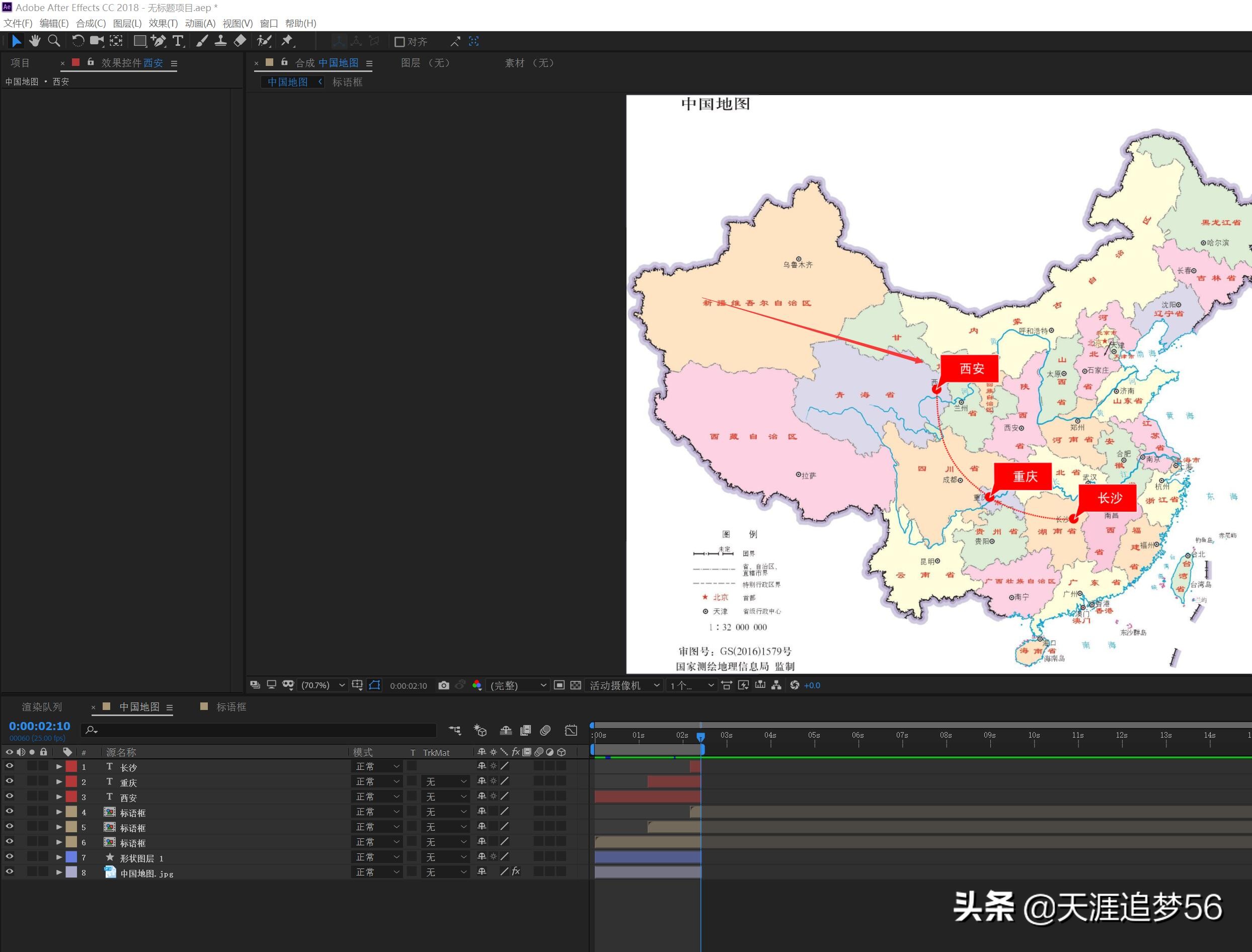The height and width of the screenshot is (952, 1252).
Task: Select the Zoom magnifier tool
Action: click(x=54, y=41)
